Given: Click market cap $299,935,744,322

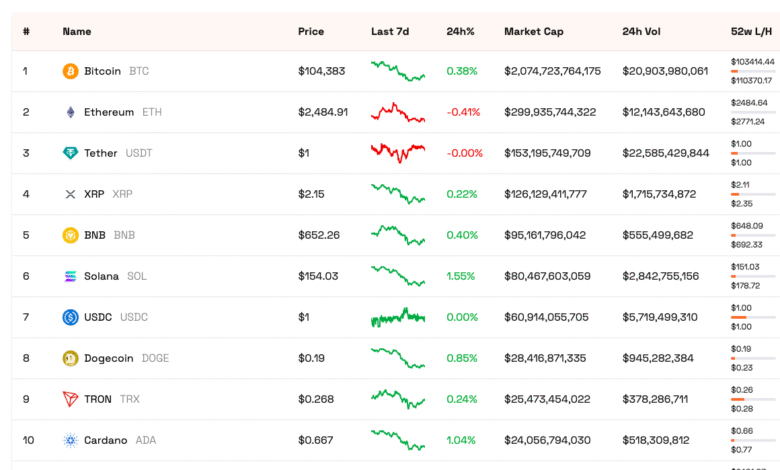Looking at the screenshot, I should pos(550,112).
